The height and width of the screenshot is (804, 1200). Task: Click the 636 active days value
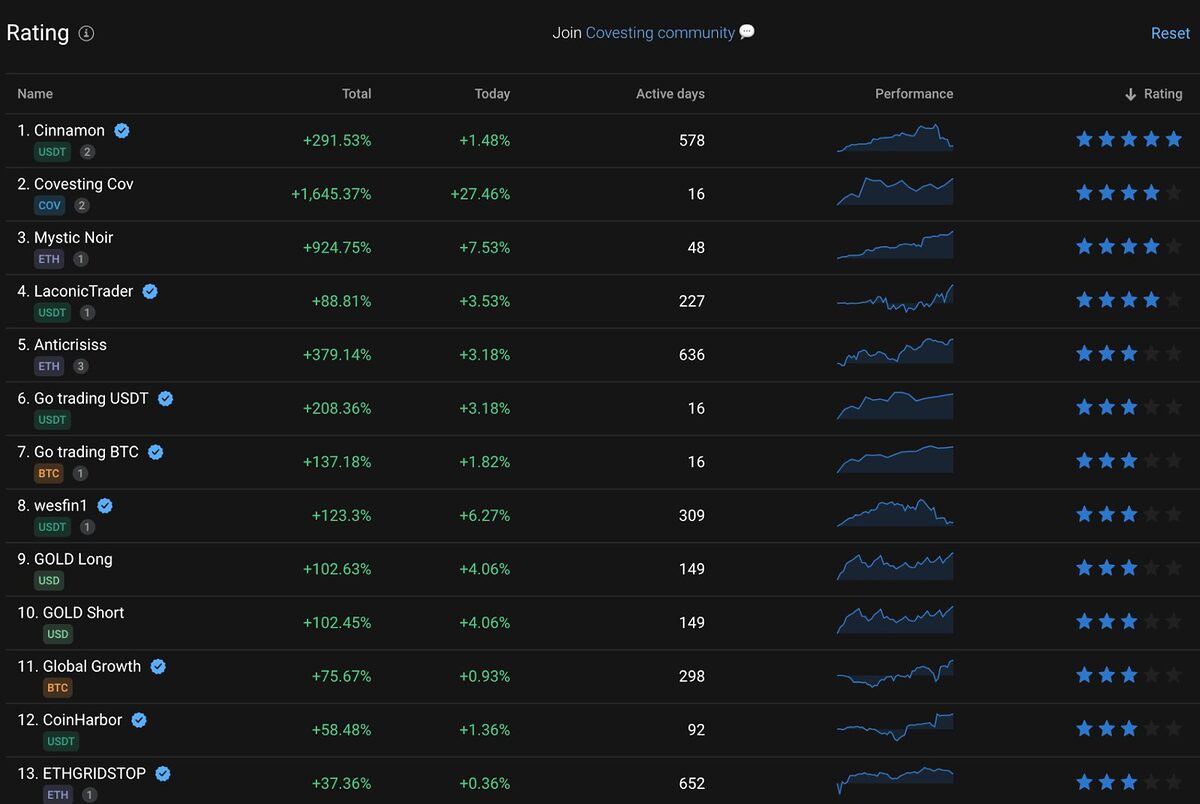692,355
